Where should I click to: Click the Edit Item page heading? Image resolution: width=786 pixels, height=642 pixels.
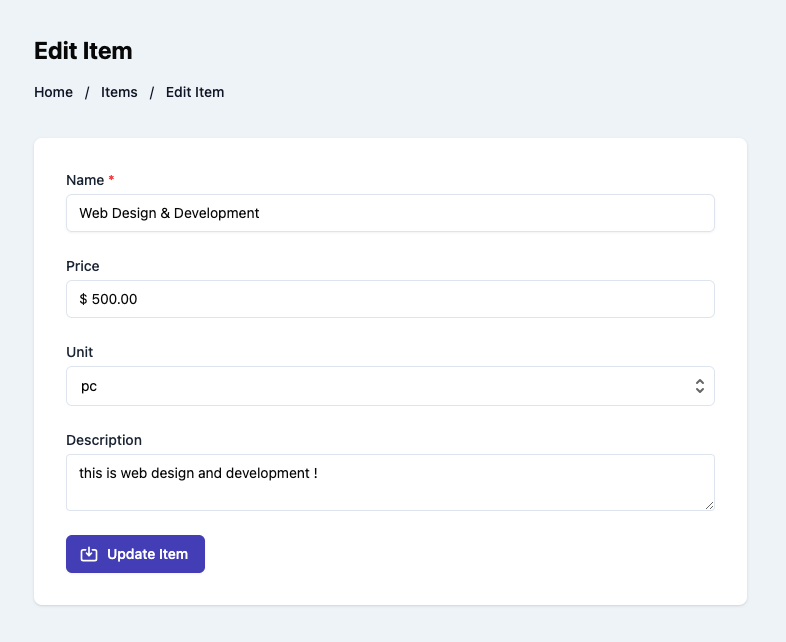click(x=83, y=51)
